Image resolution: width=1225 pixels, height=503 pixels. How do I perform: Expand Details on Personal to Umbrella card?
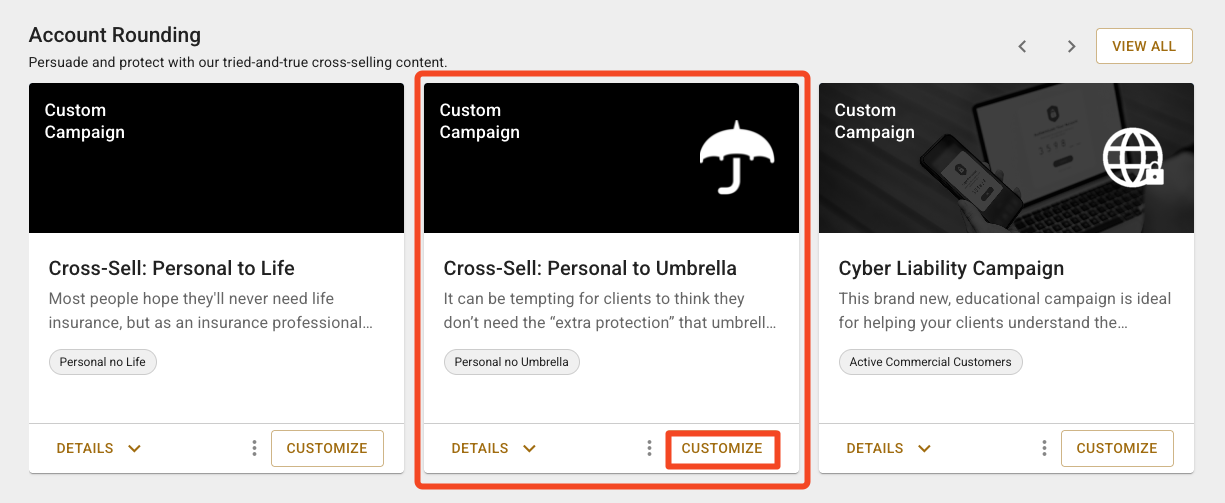494,448
